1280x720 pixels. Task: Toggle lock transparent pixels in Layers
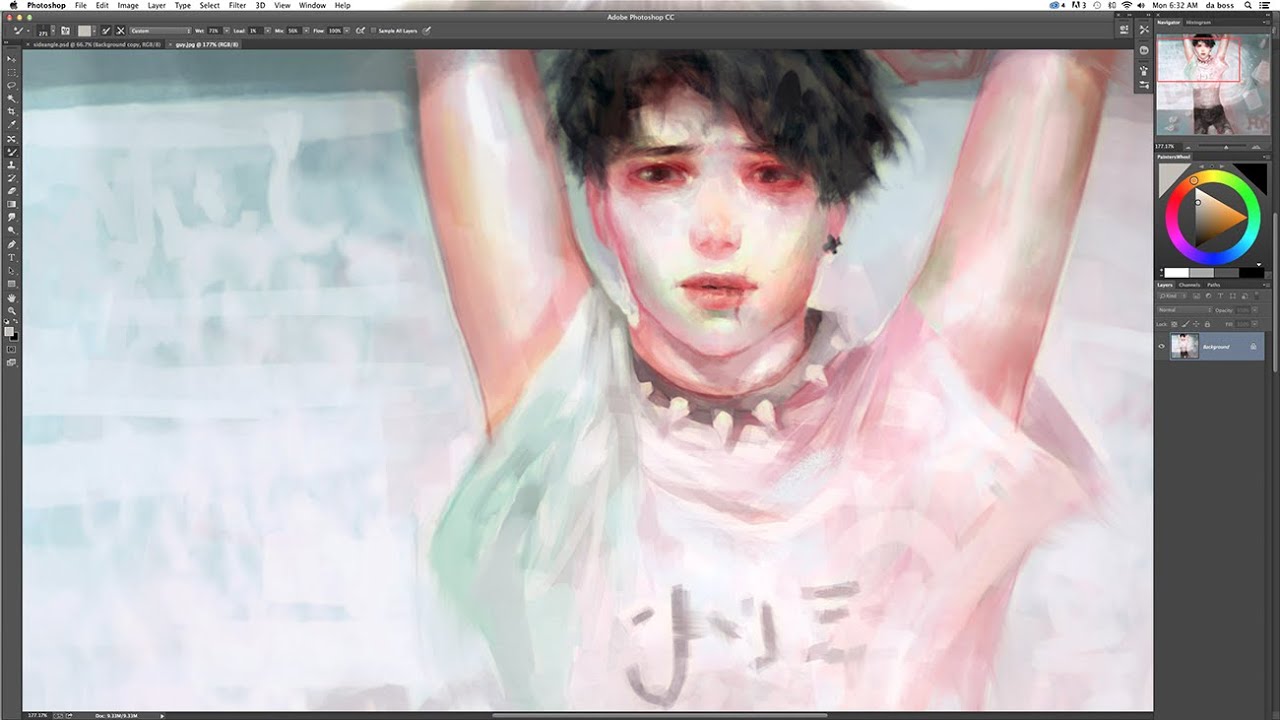1174,324
